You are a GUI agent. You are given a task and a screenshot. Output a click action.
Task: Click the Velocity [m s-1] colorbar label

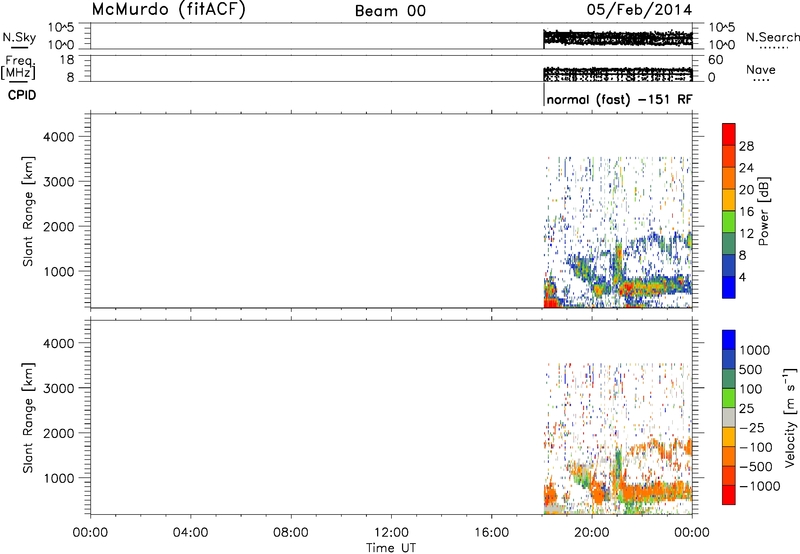[790, 417]
